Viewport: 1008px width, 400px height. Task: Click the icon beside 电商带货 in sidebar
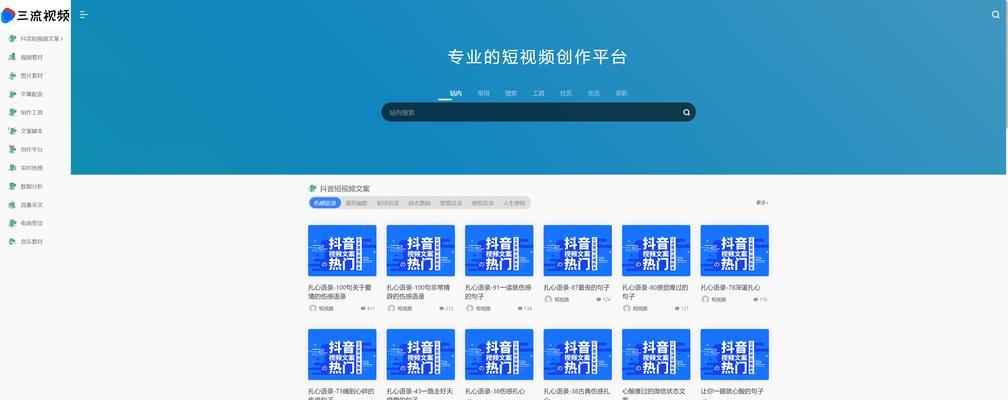pyautogui.click(x=12, y=223)
